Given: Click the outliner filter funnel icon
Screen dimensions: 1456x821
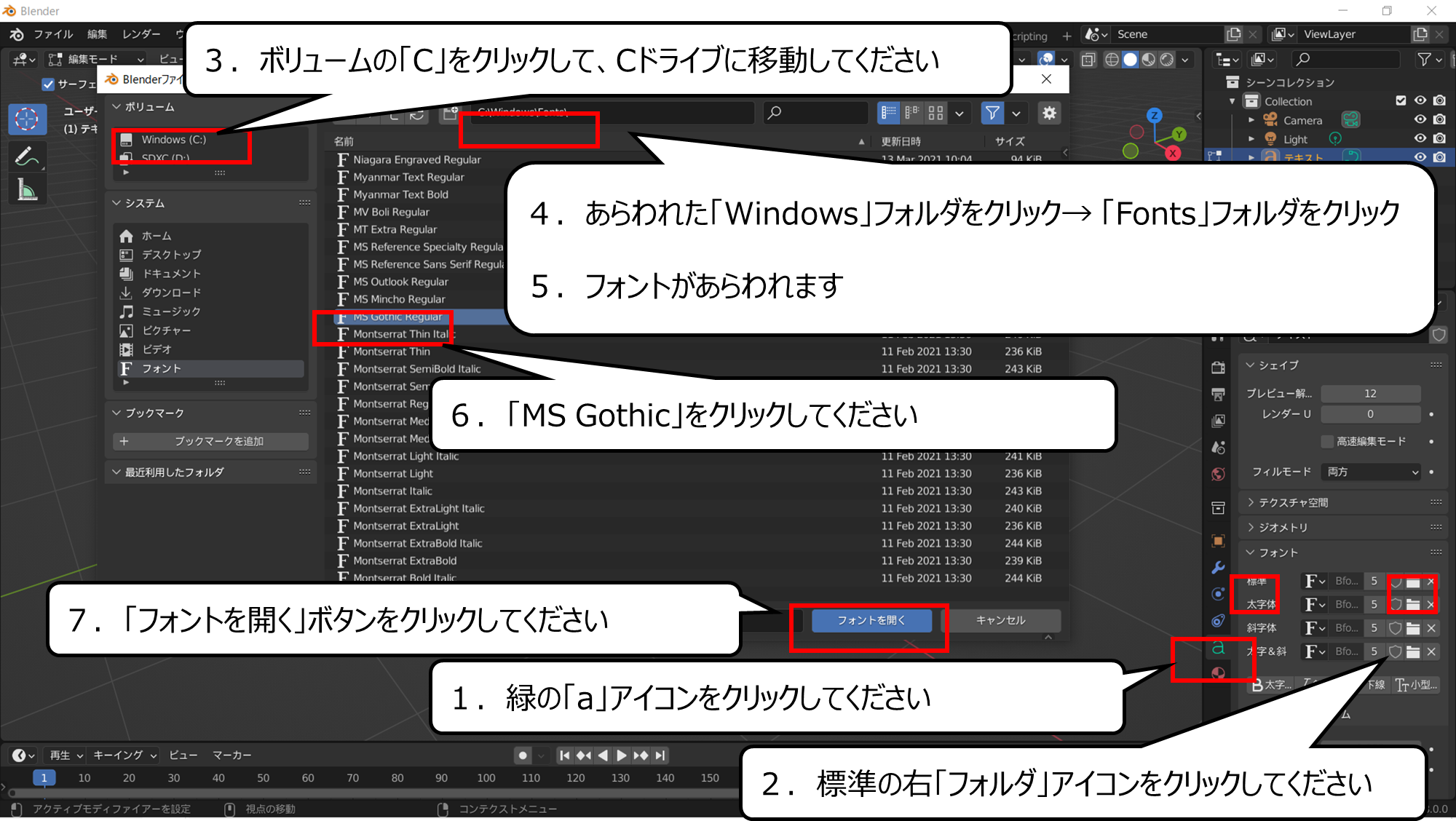Looking at the screenshot, I should [1425, 59].
